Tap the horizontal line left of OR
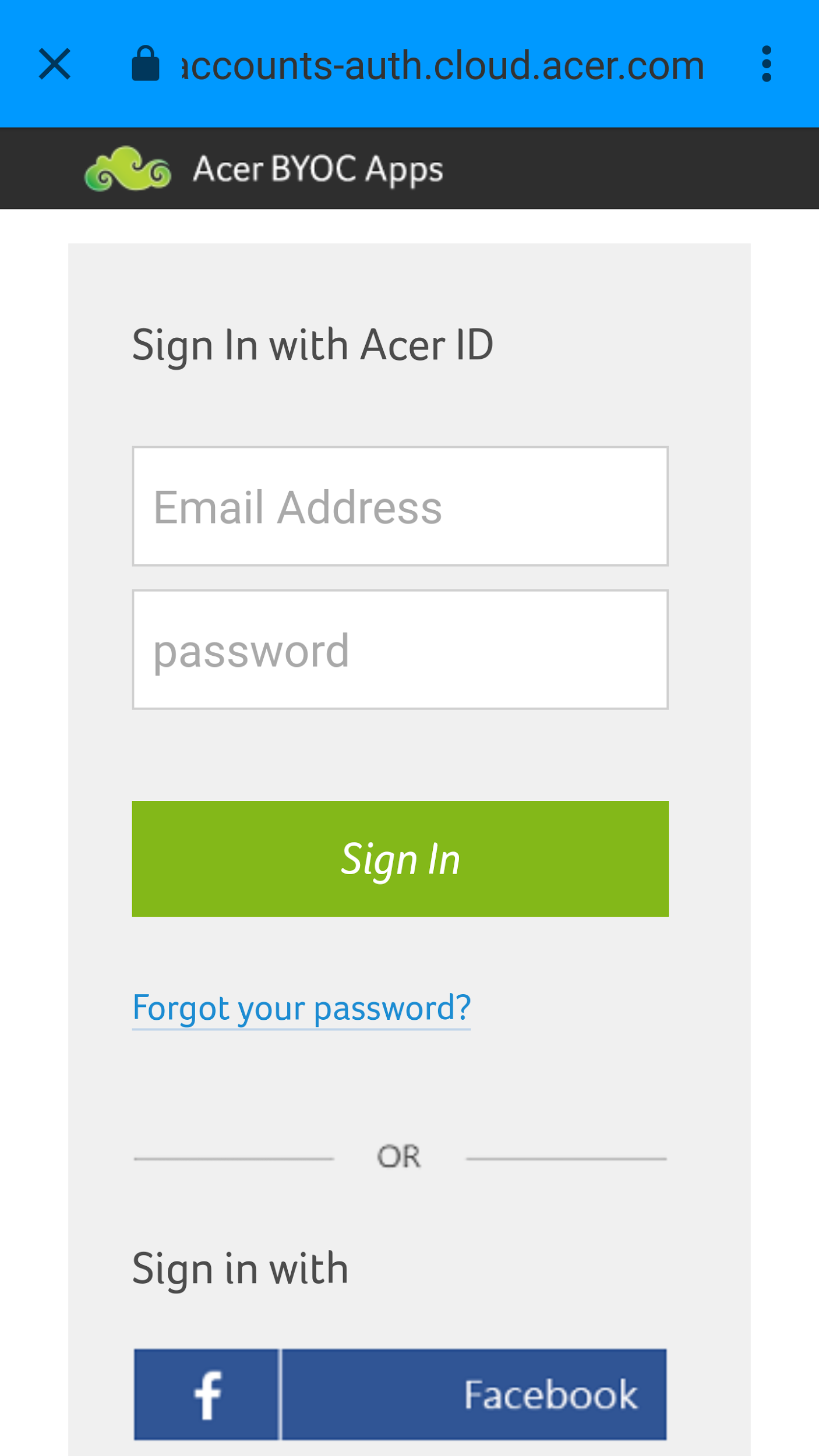 [x=234, y=1159]
